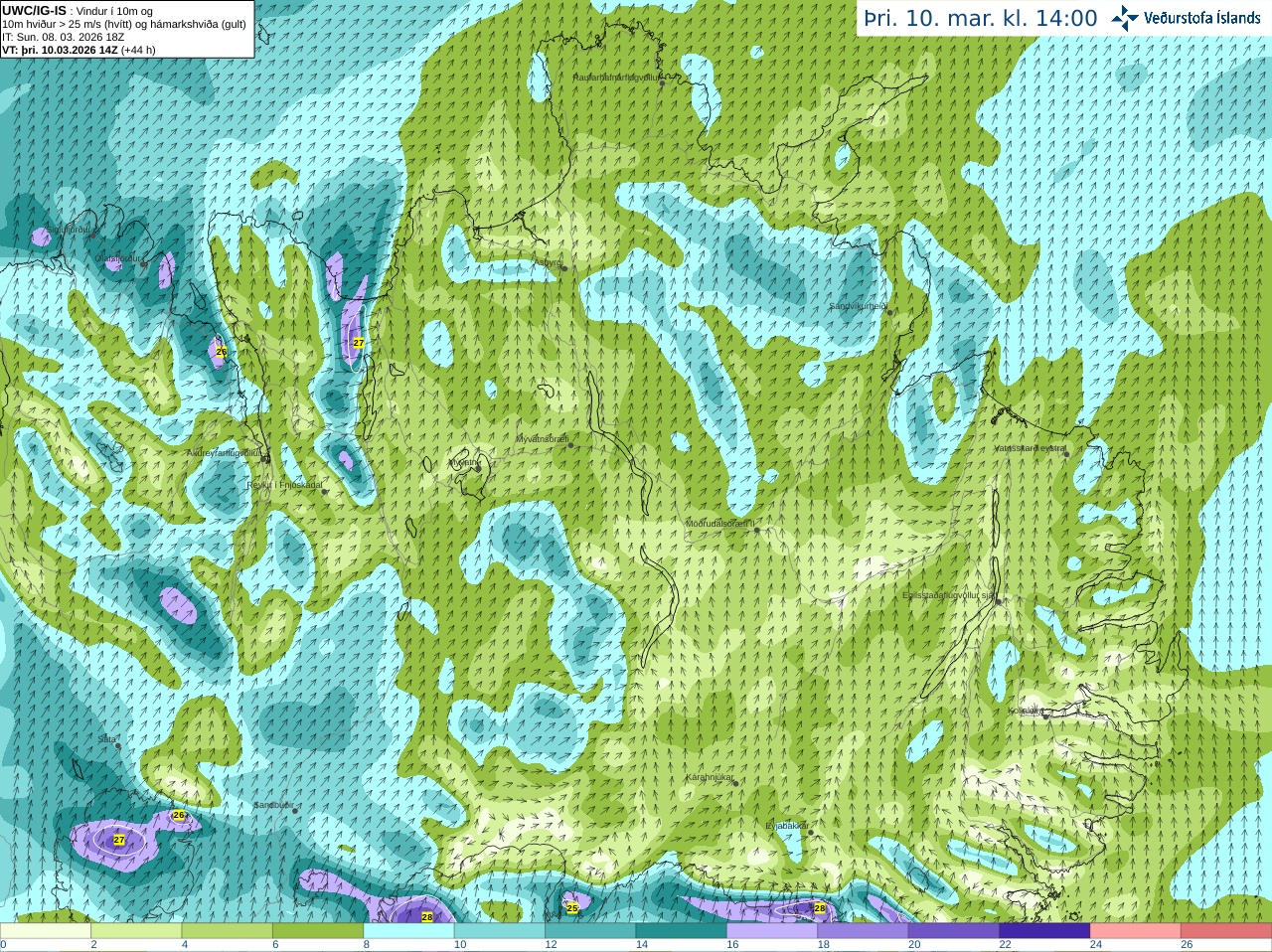The width and height of the screenshot is (1272, 952).
Task: Click the Ásbyrgi station label
Action: point(548,262)
